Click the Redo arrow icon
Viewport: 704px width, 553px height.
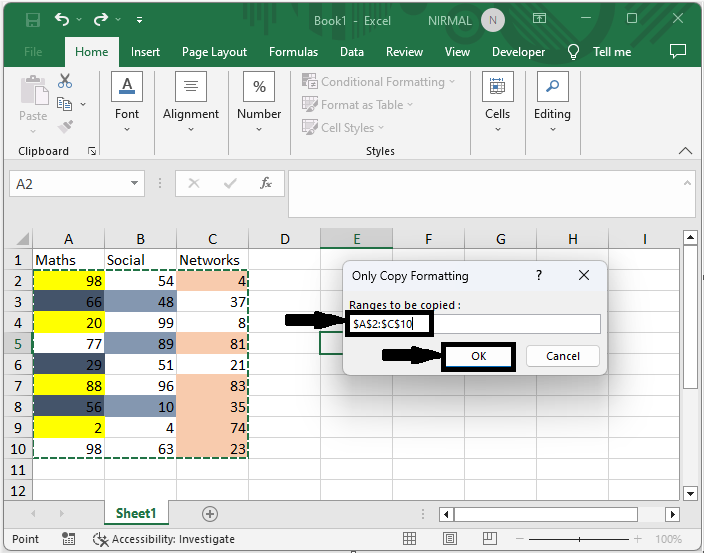point(101,20)
